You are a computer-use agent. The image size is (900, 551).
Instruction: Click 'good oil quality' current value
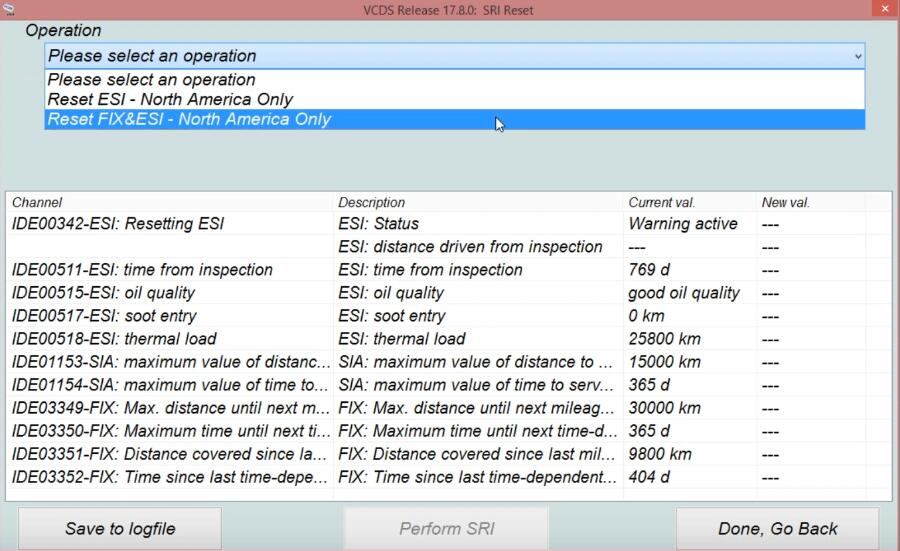[684, 293]
